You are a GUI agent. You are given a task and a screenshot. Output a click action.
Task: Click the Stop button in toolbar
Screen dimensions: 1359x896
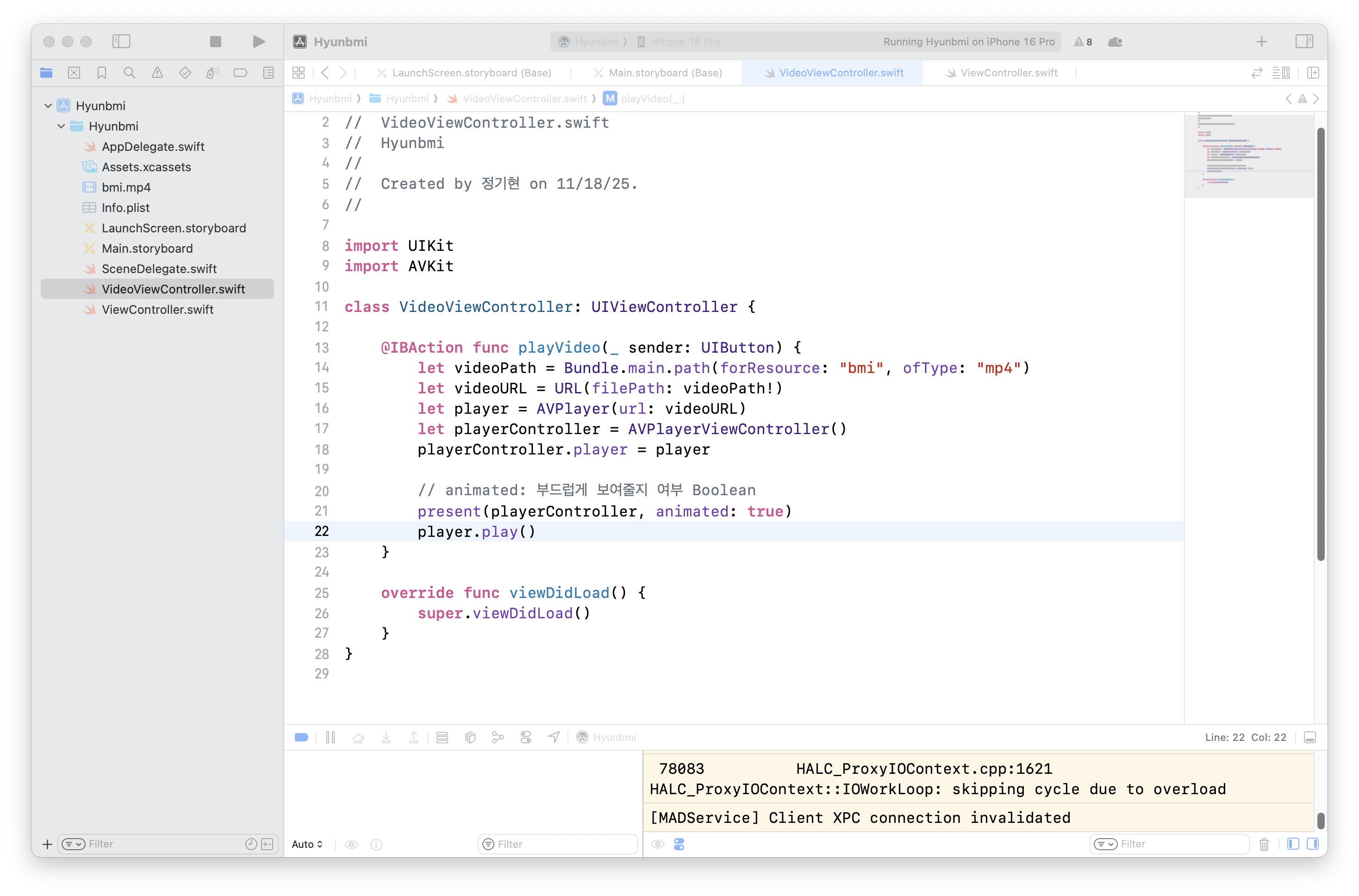click(x=215, y=42)
